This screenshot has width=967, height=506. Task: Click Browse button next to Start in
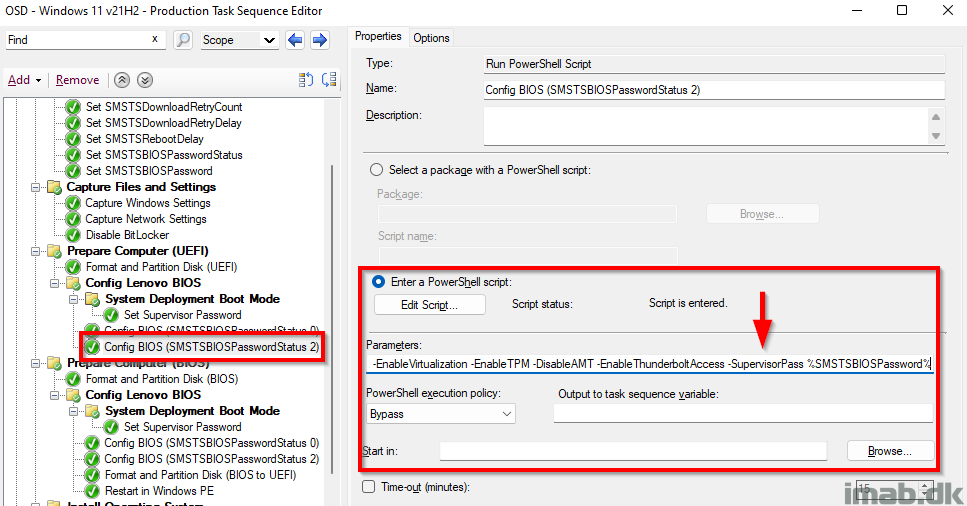pyautogui.click(x=890, y=451)
